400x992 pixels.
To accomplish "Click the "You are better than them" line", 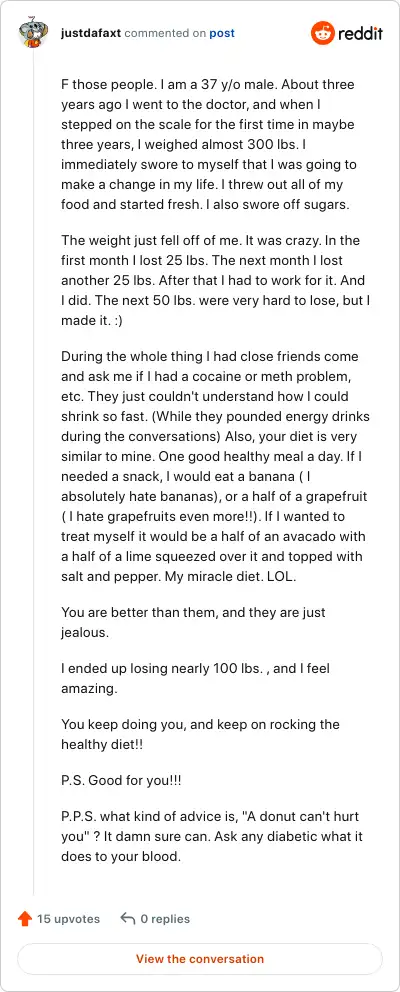I will tap(193, 623).
